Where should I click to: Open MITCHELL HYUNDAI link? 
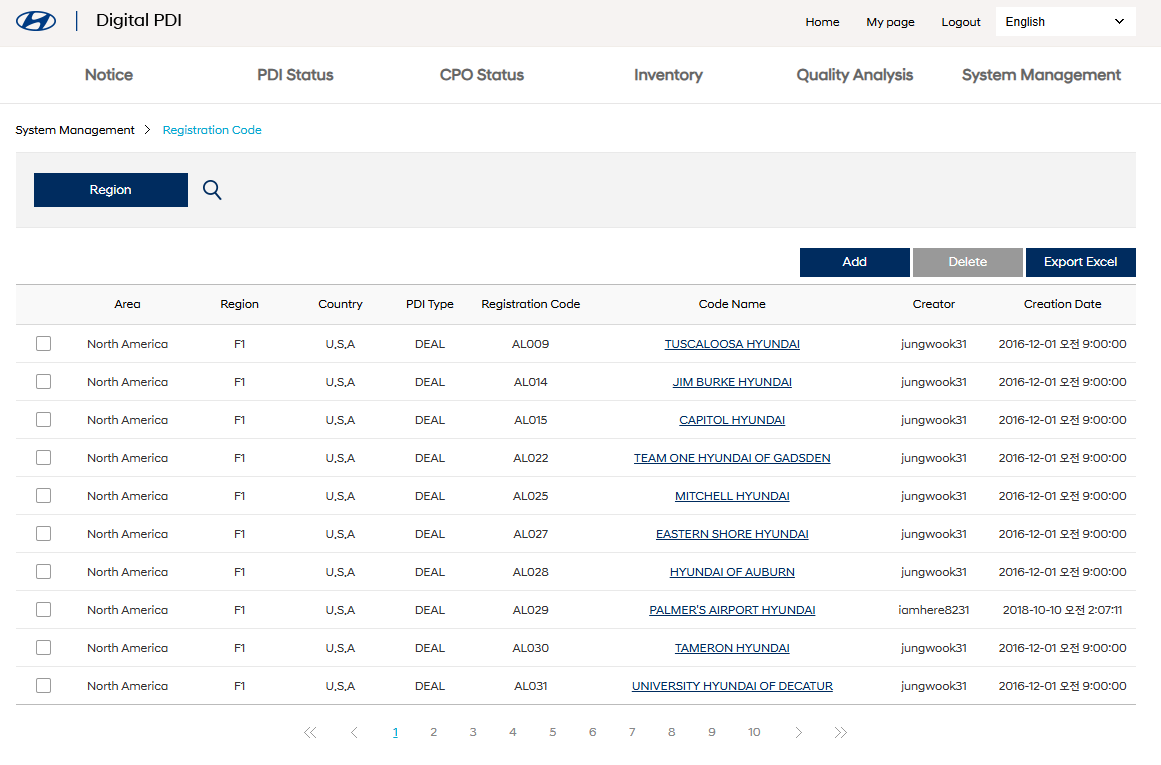[732, 496]
